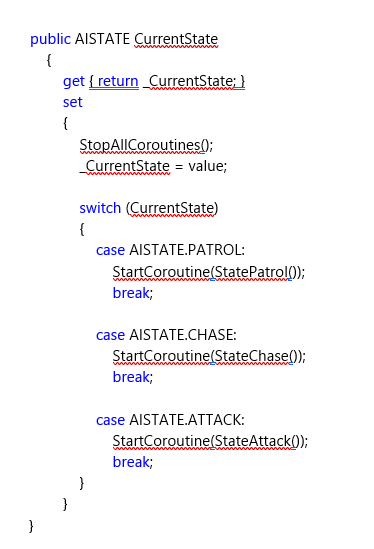
Task: Click the 'public' keyword on the first line
Action: 50,39
